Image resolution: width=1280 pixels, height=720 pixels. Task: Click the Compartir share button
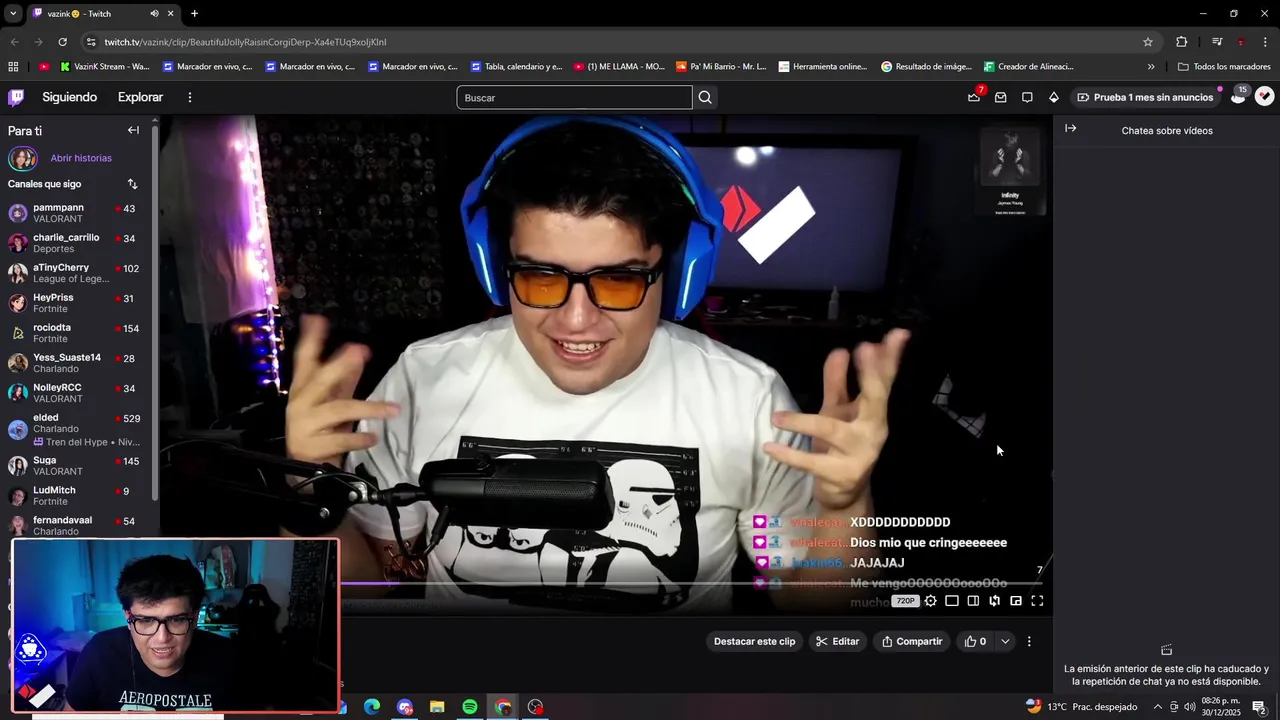pos(912,641)
